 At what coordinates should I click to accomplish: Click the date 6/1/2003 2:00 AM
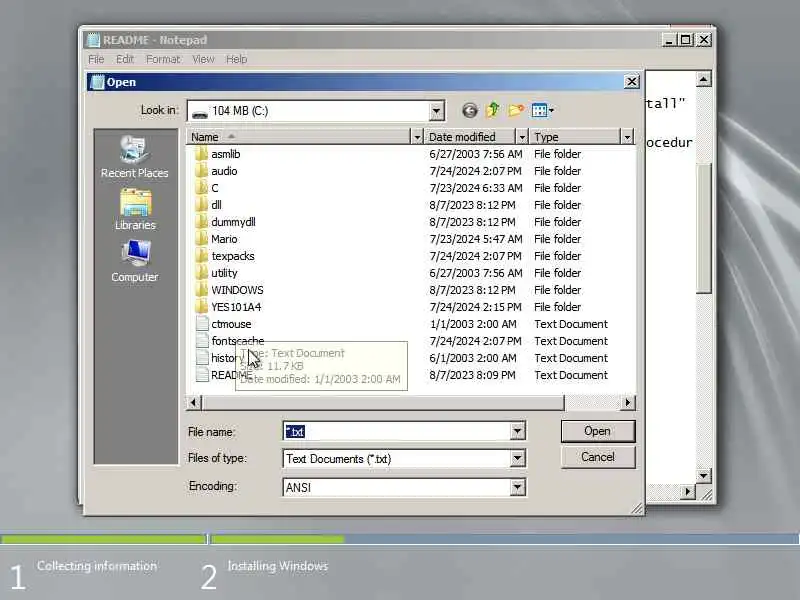point(473,358)
